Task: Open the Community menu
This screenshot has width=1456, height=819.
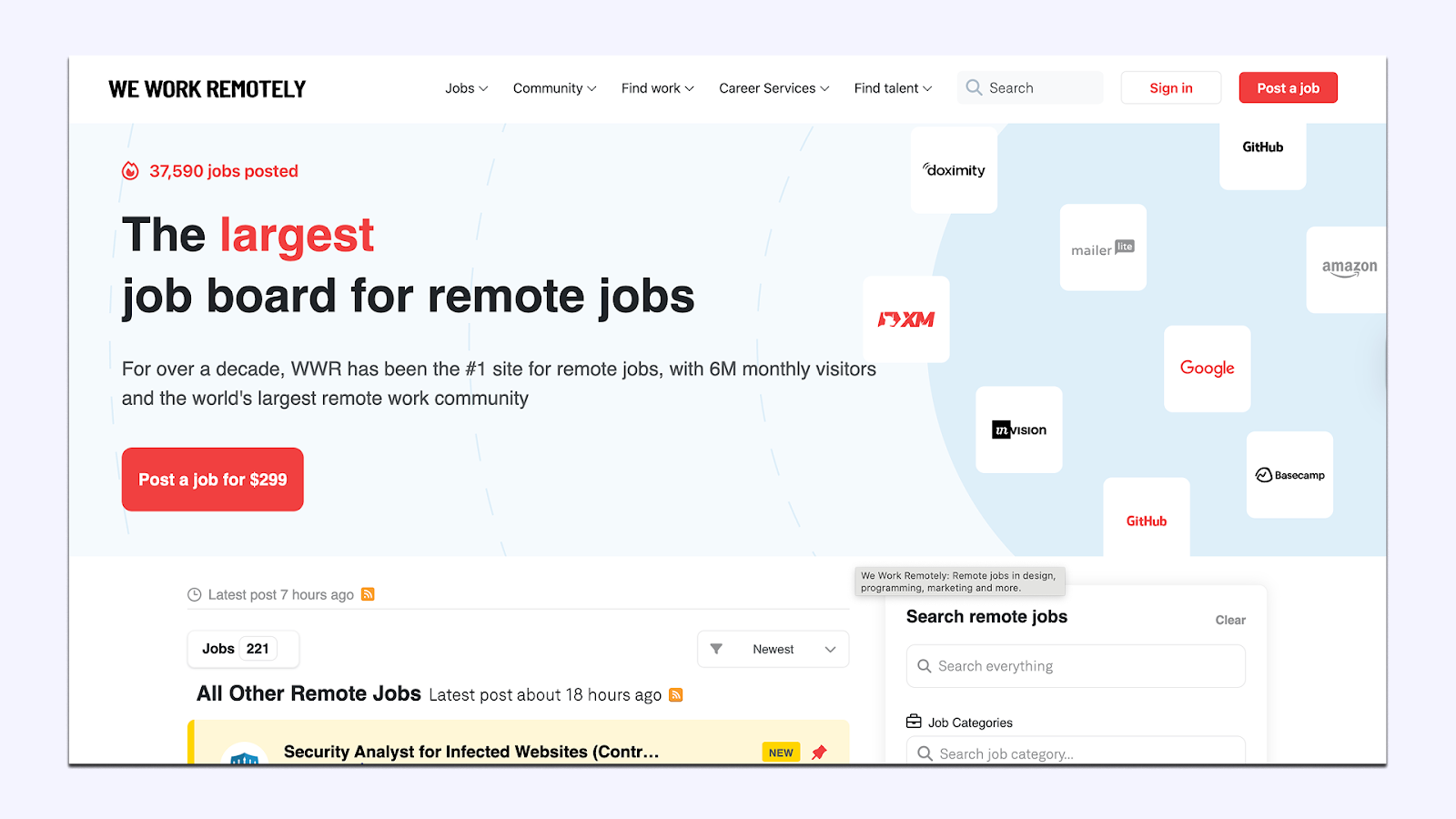Action: pos(554,88)
